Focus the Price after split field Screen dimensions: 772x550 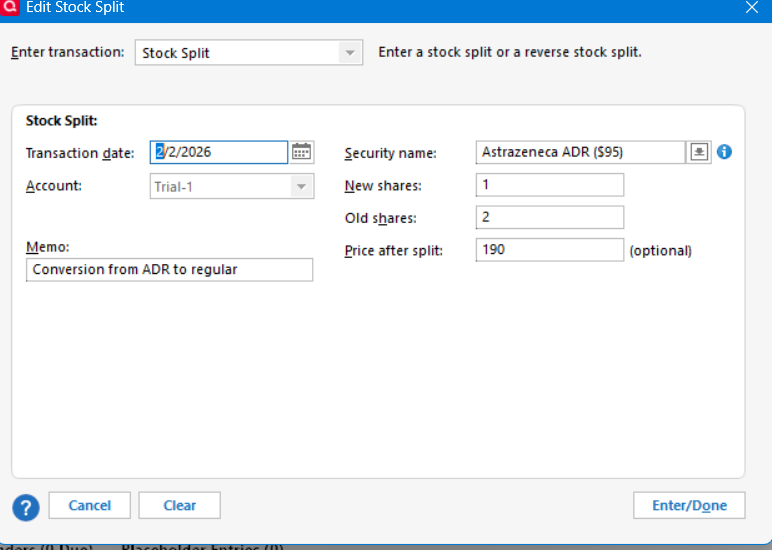click(550, 249)
